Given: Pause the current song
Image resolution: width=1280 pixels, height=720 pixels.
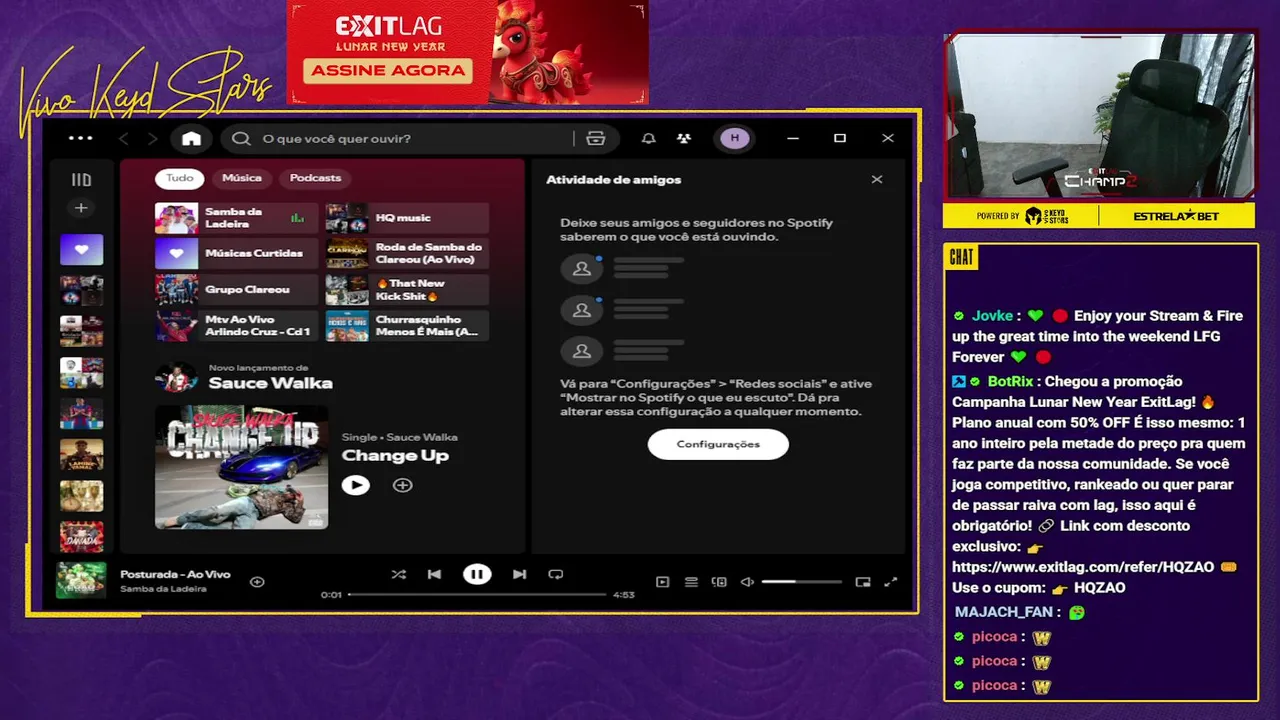Looking at the screenshot, I should pyautogui.click(x=477, y=574).
